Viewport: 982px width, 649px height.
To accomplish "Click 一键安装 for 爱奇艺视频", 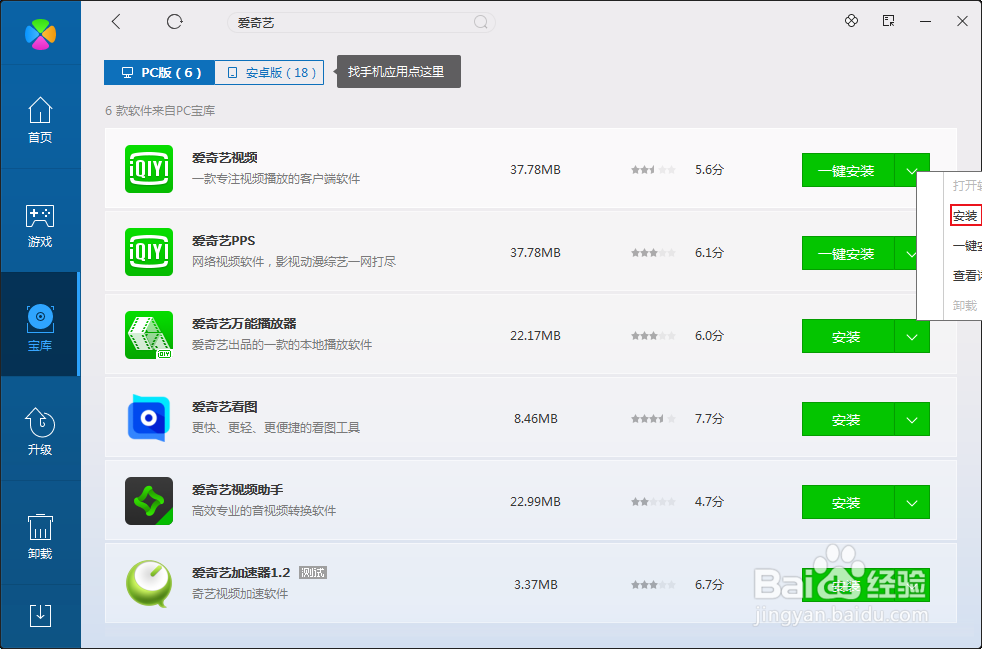I will (848, 170).
